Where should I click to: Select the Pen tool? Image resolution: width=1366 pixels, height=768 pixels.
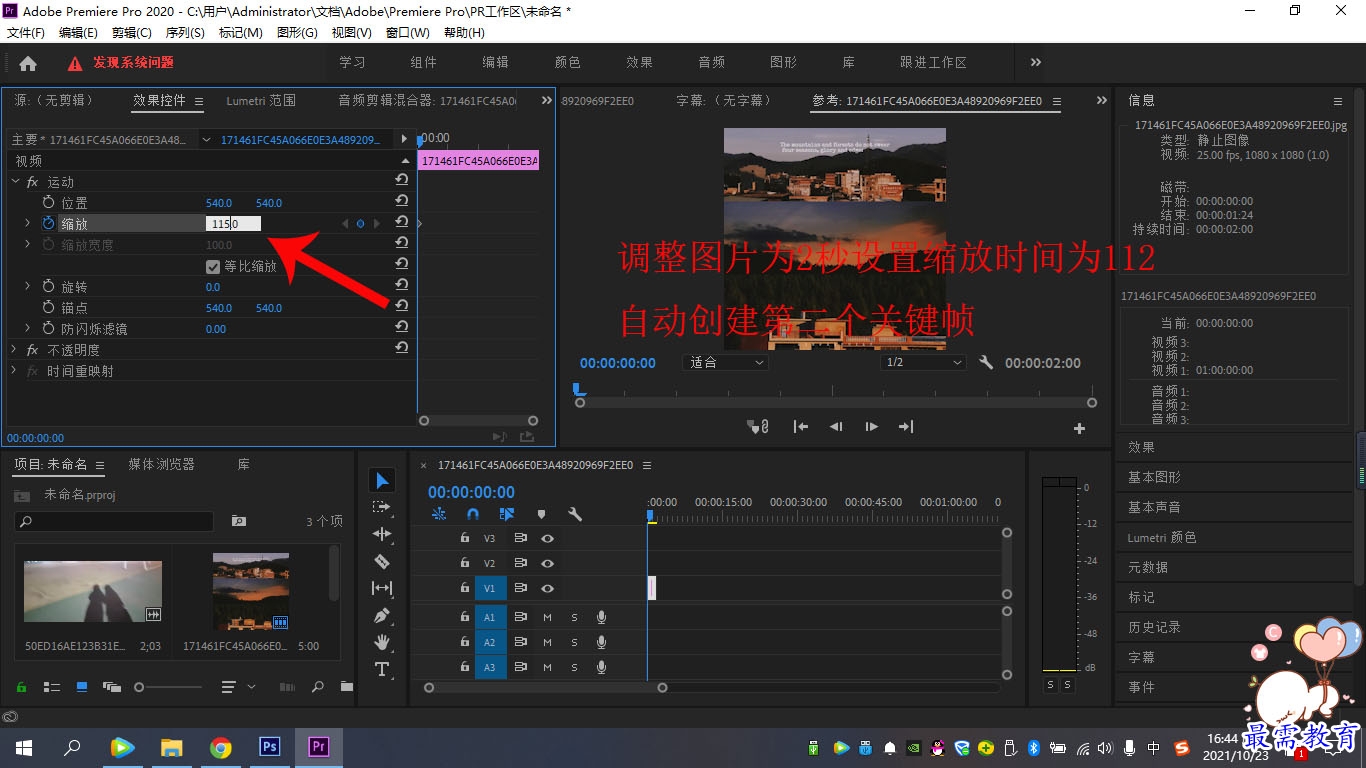(x=382, y=615)
